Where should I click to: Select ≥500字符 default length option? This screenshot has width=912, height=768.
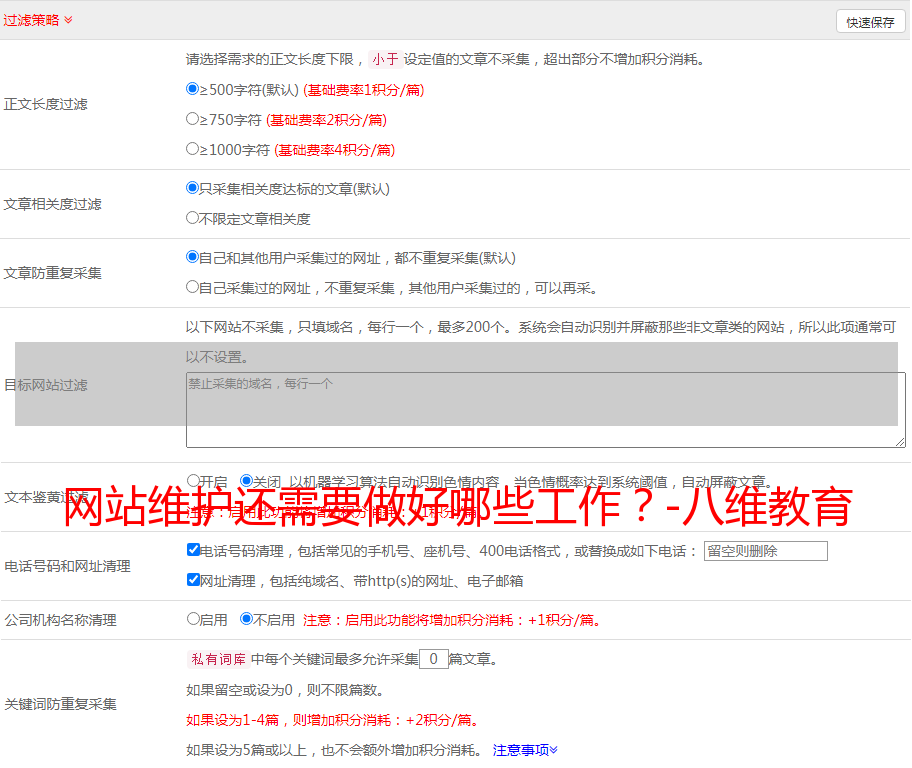point(193,89)
